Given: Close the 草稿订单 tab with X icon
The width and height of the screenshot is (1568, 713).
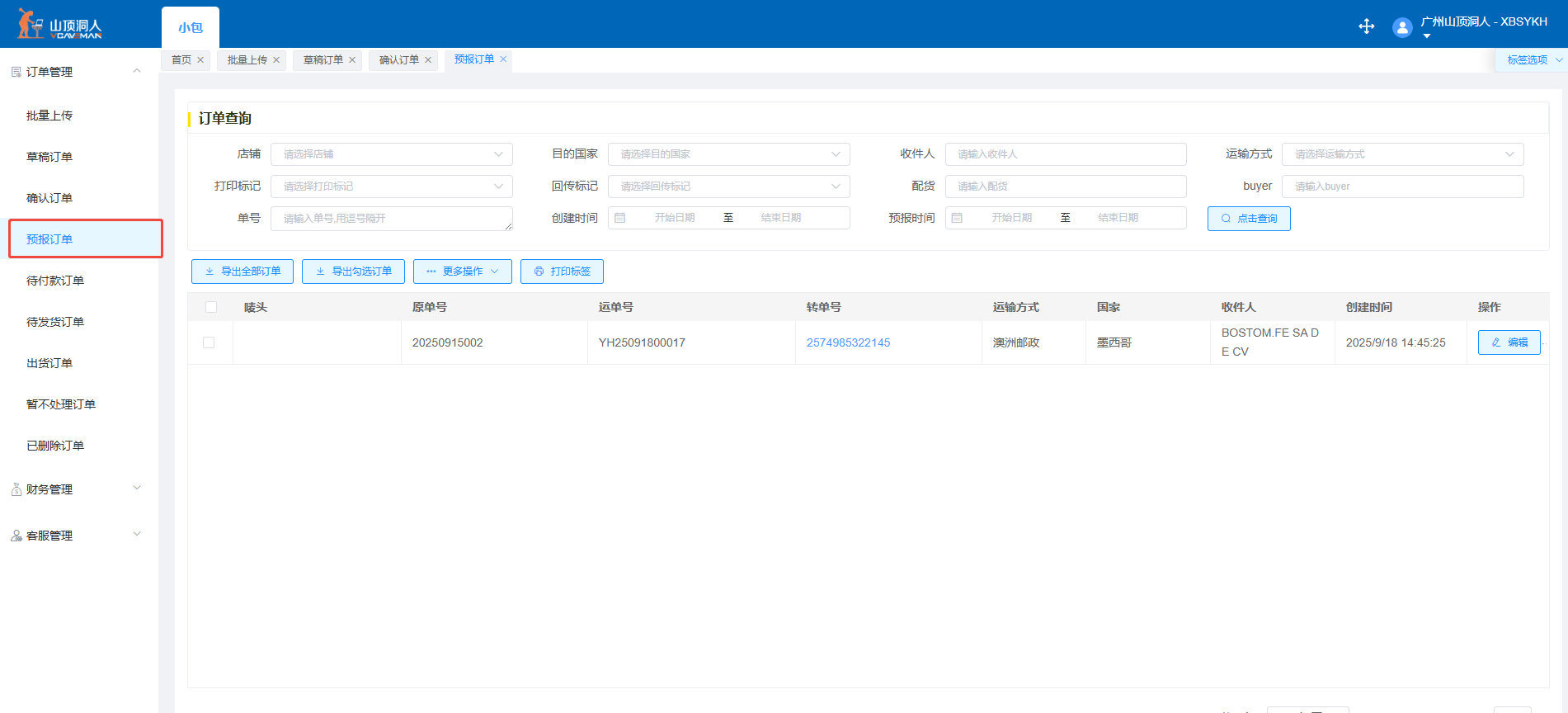Looking at the screenshot, I should click(x=352, y=60).
